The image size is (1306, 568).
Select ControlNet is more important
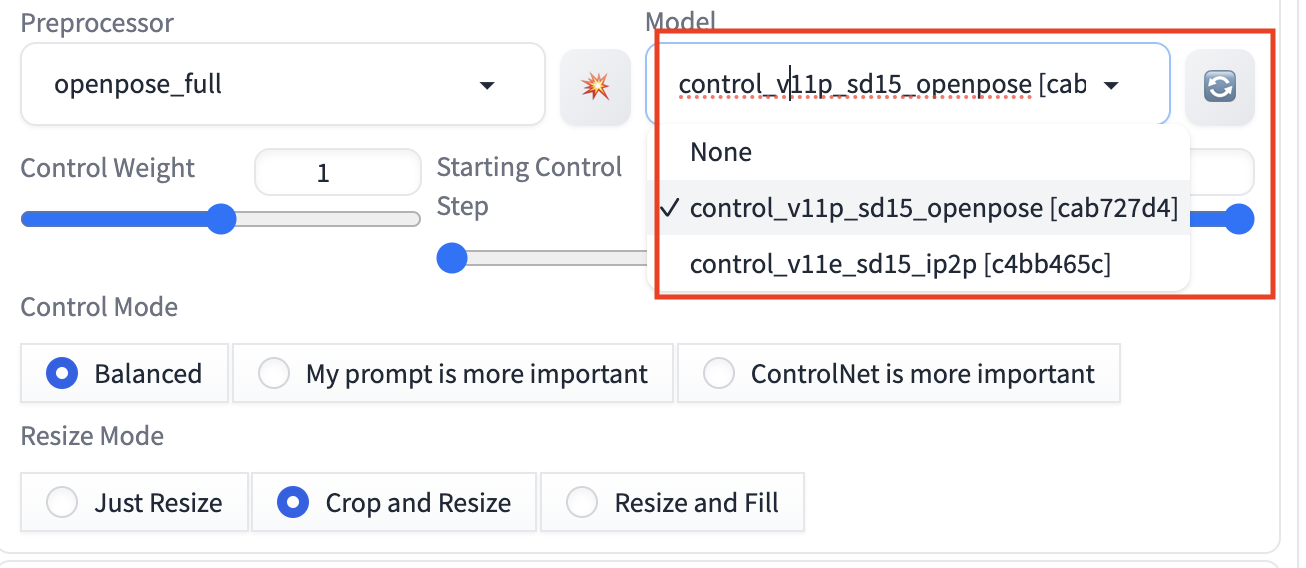pyautogui.click(x=719, y=374)
